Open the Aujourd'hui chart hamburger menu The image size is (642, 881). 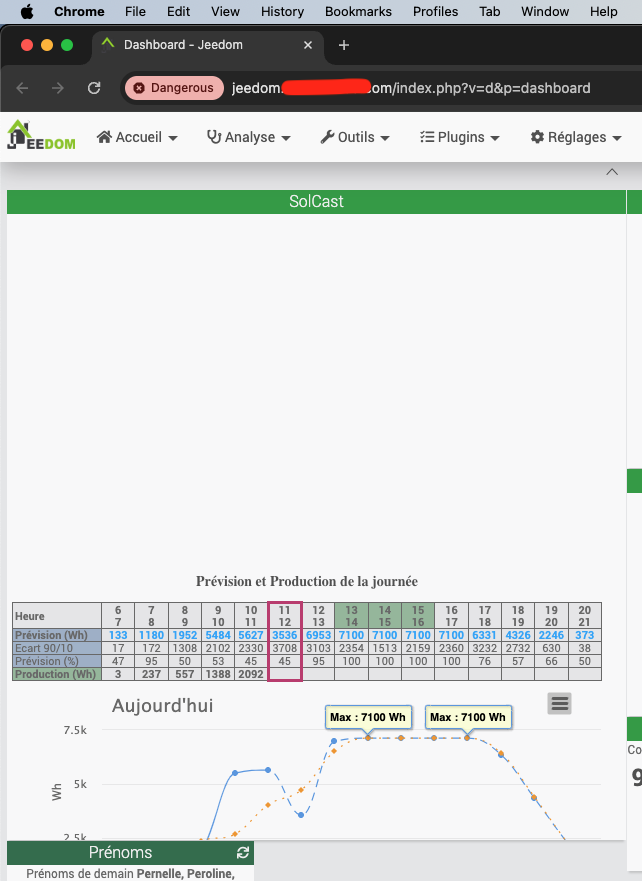click(x=559, y=703)
